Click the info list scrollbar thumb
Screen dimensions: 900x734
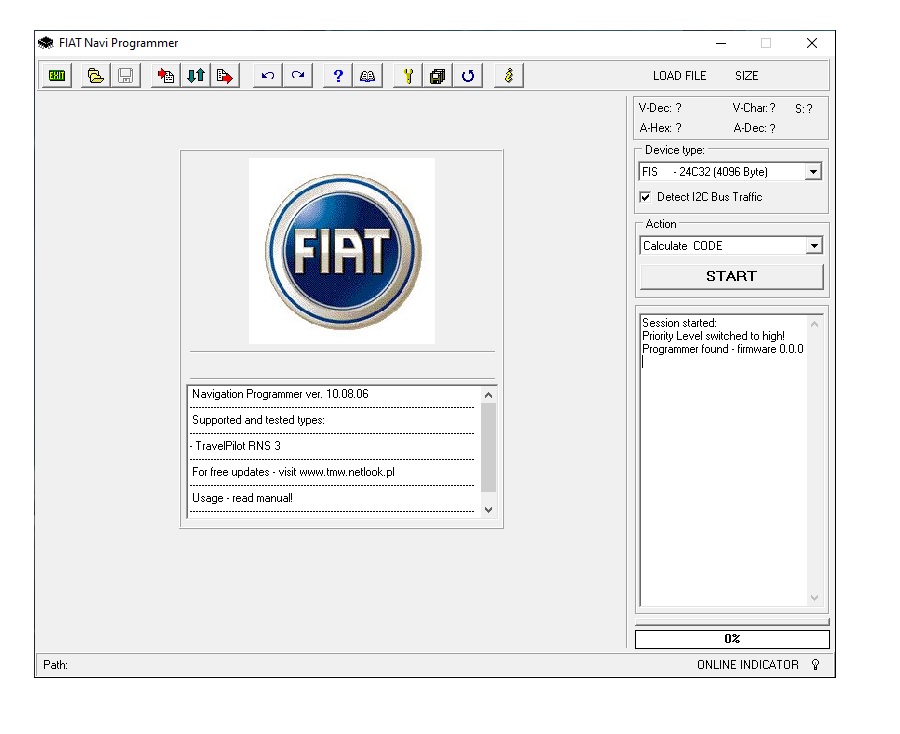pyautogui.click(x=488, y=447)
